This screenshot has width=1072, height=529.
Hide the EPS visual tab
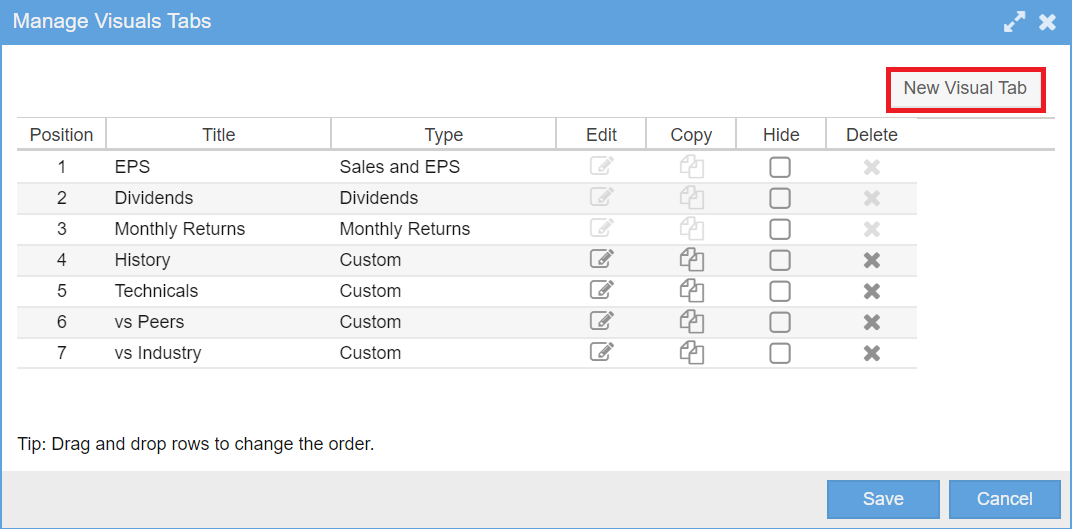coord(780,167)
